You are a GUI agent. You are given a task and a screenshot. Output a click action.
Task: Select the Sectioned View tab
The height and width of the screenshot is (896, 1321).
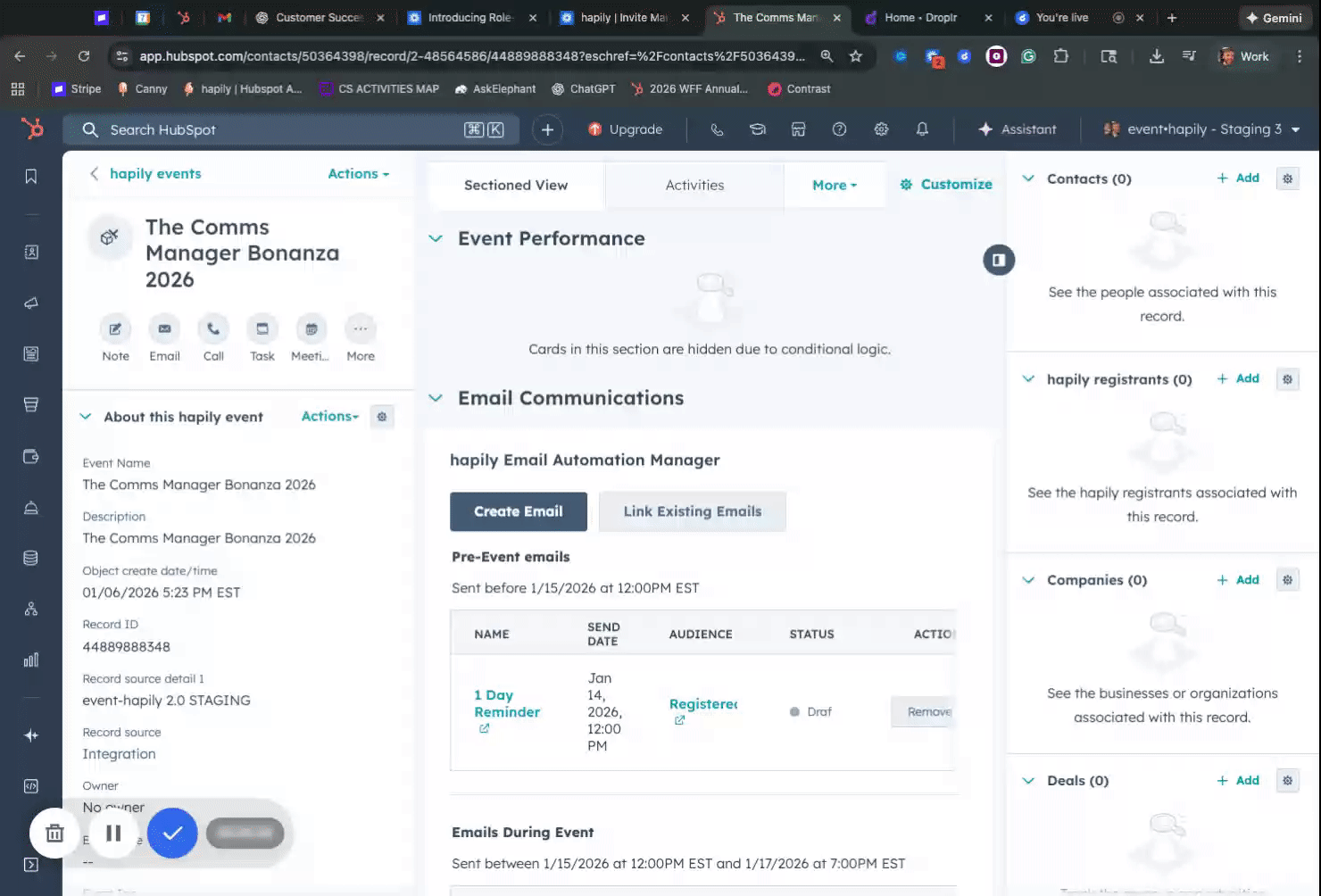516,185
